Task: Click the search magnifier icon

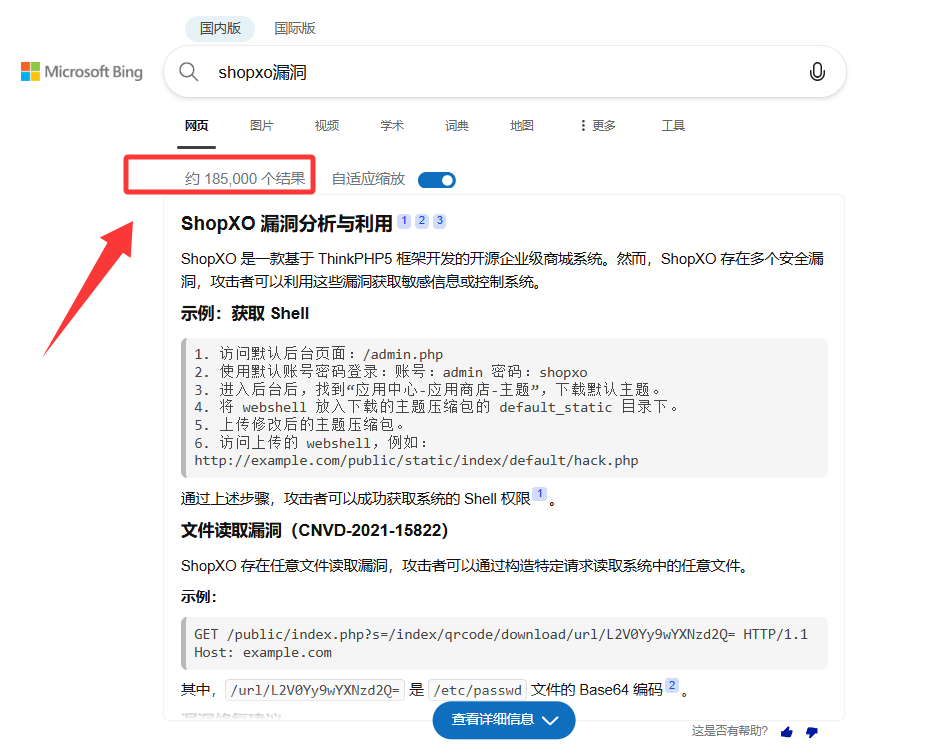Action: (x=188, y=71)
